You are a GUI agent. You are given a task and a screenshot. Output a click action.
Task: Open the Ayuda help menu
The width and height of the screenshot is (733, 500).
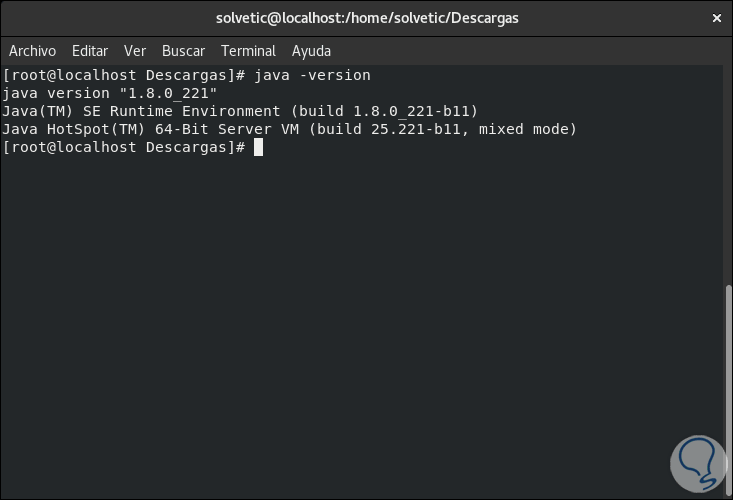pyautogui.click(x=311, y=51)
